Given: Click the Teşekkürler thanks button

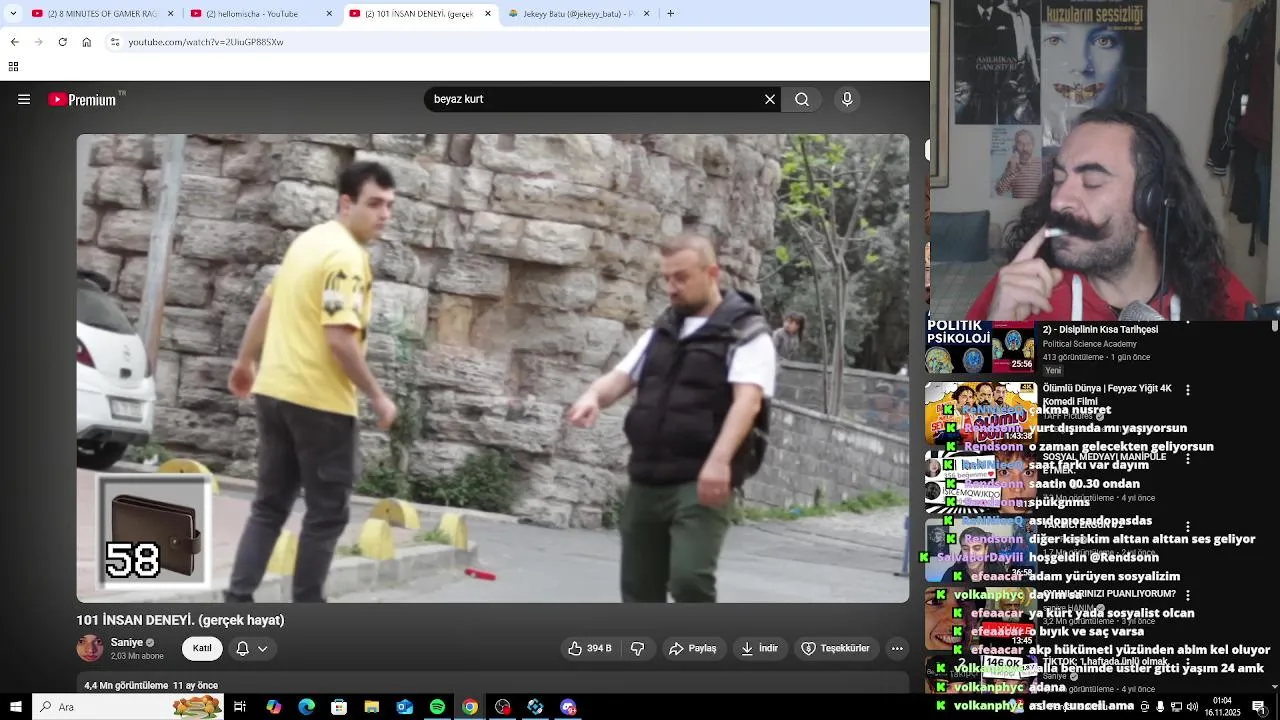Looking at the screenshot, I should pyautogui.click(x=835, y=648).
